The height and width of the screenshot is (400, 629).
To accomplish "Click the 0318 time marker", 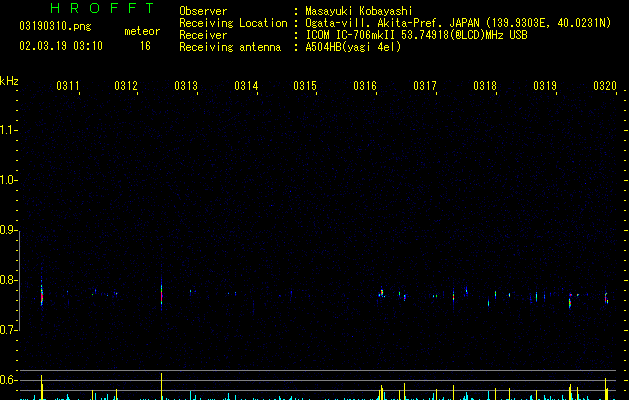I will [x=485, y=86].
